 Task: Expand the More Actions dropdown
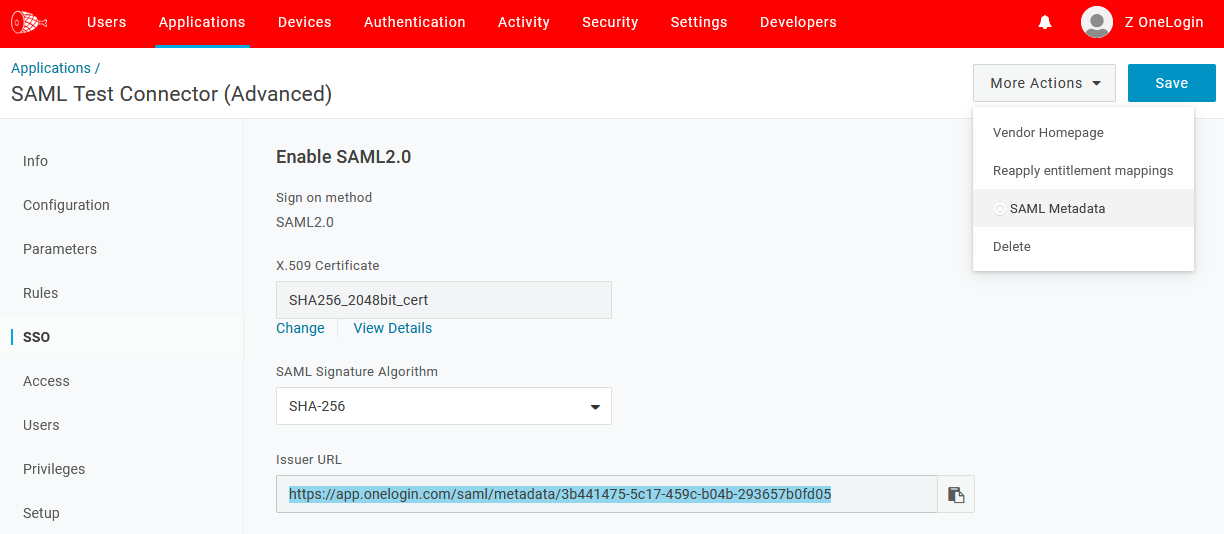point(1044,83)
